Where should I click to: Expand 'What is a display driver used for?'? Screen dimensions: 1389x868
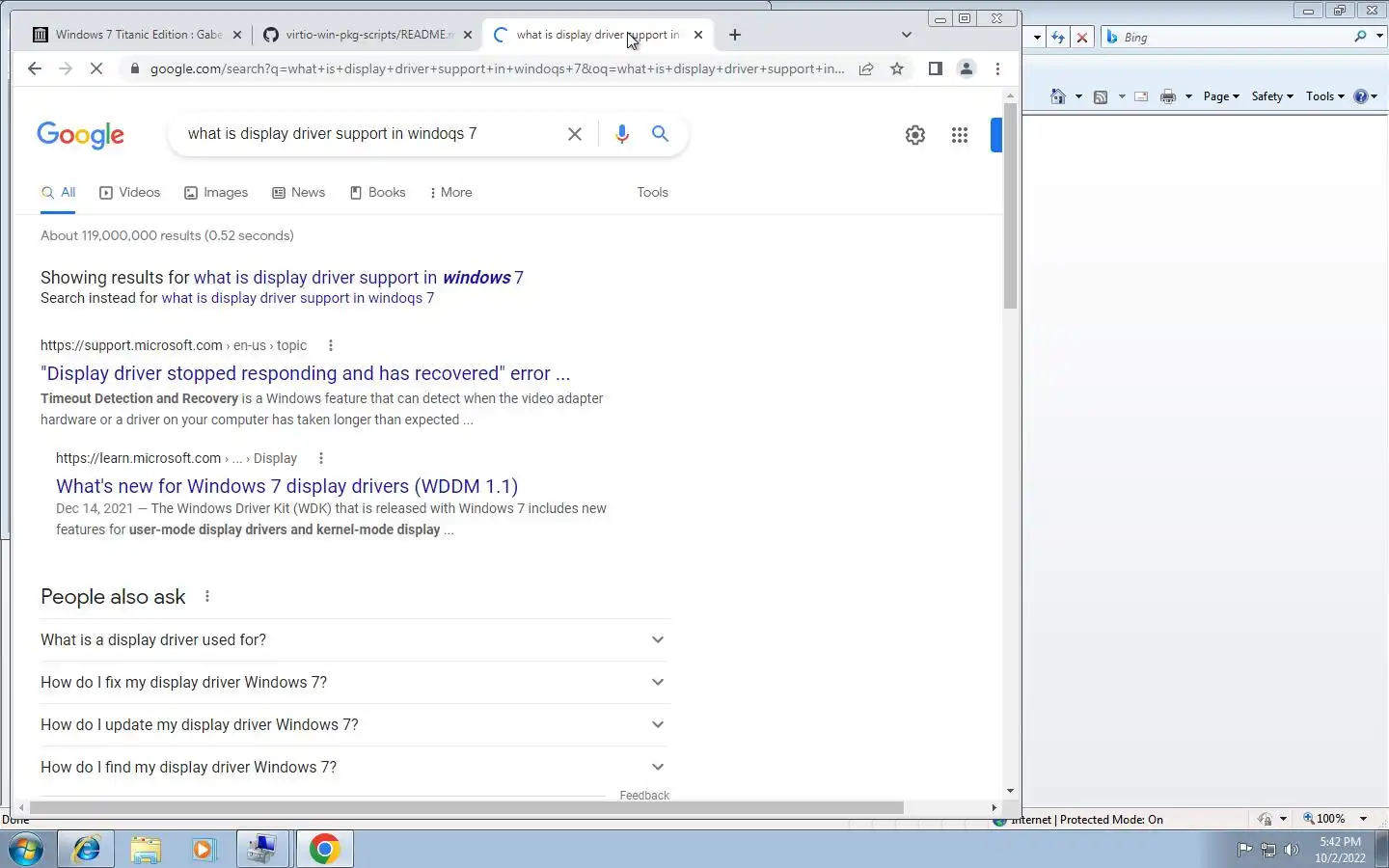coord(353,639)
